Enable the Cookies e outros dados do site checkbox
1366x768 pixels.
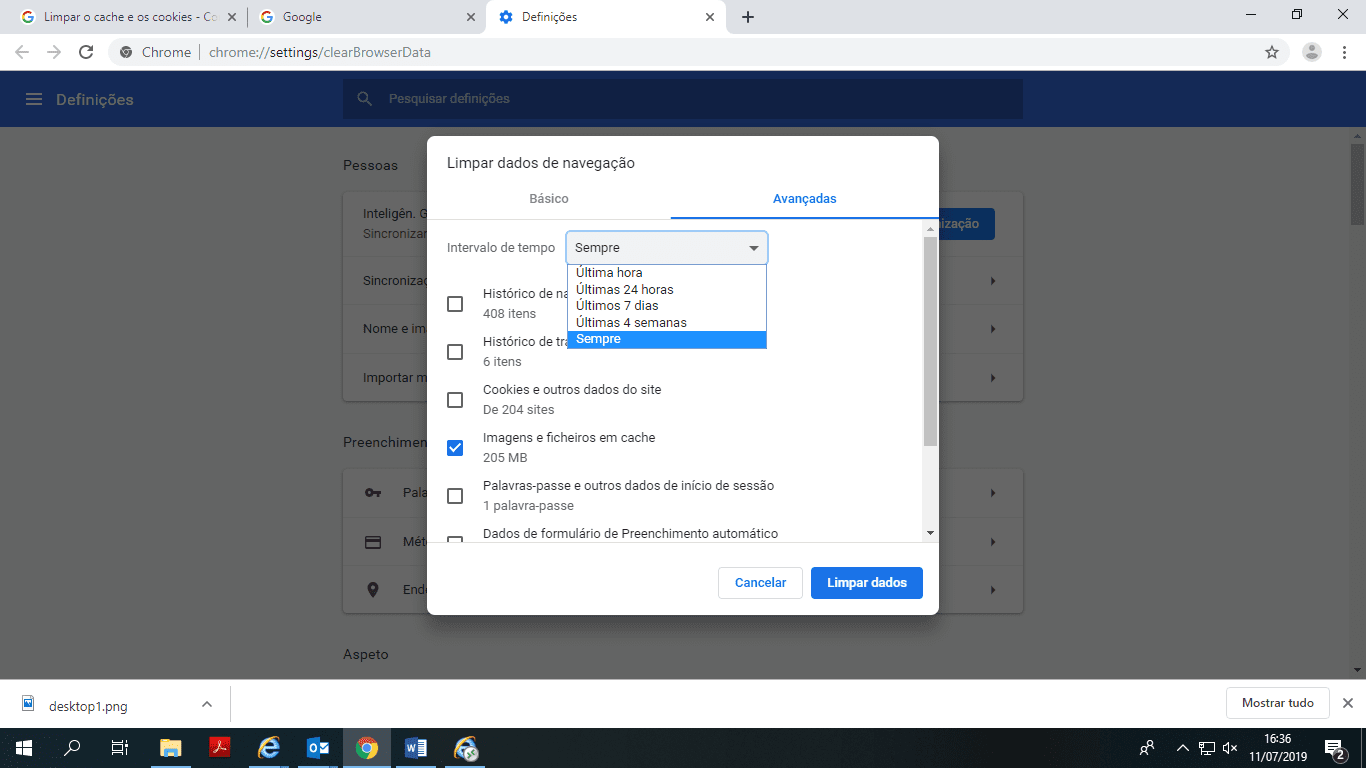(x=455, y=399)
